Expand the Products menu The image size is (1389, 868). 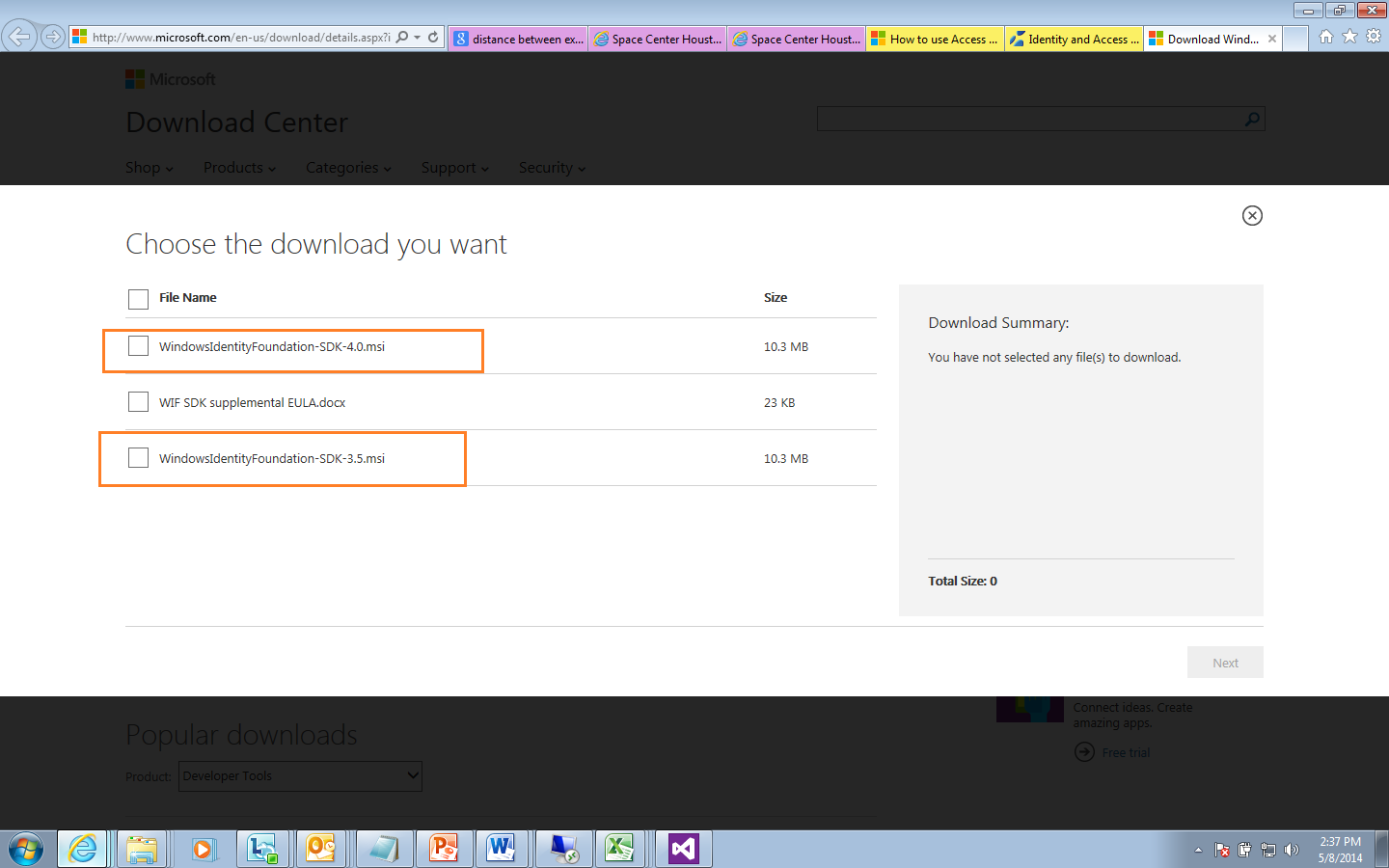click(x=239, y=168)
